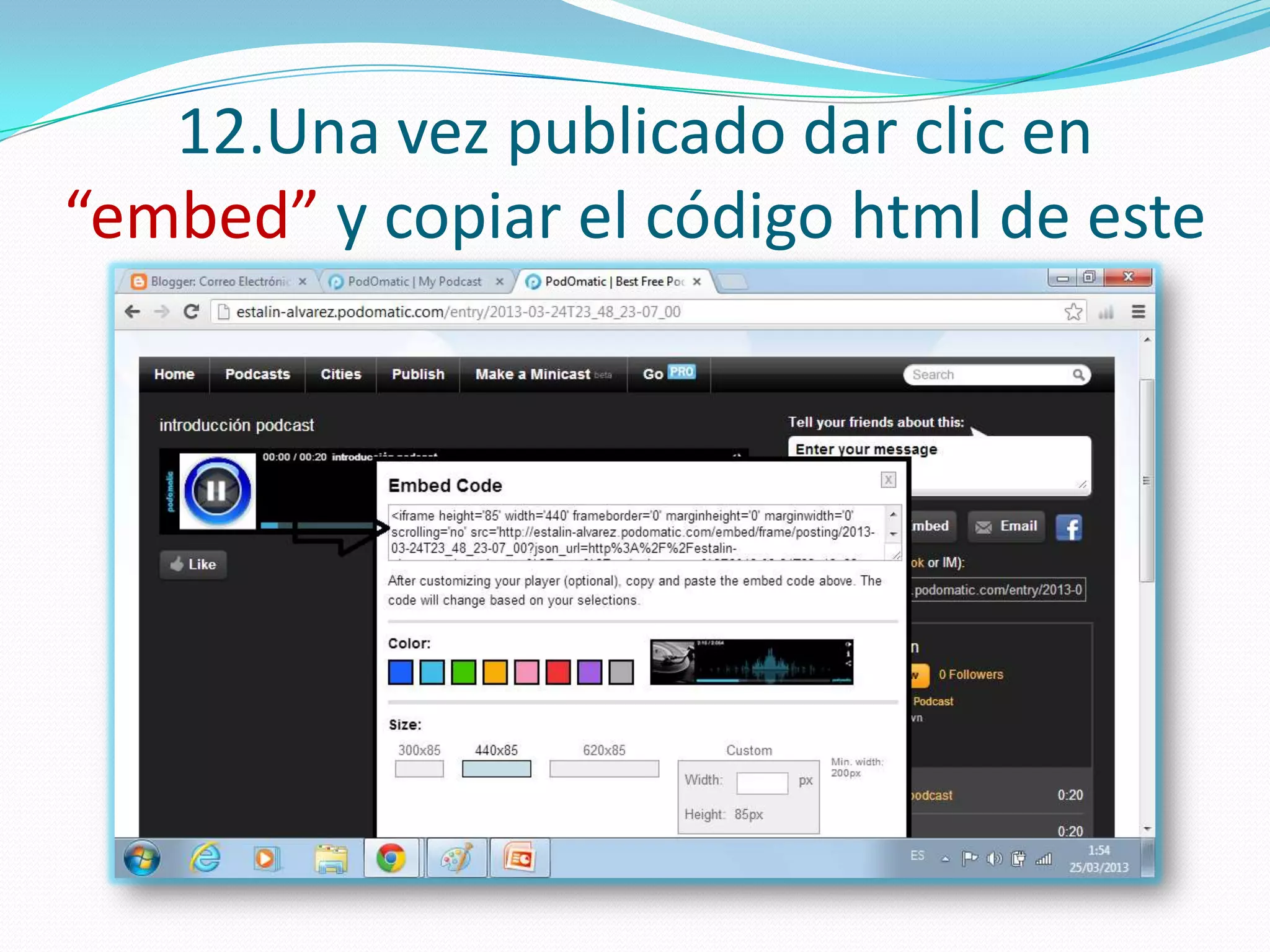
Task: Click the Enter your message box
Action: (x=939, y=465)
